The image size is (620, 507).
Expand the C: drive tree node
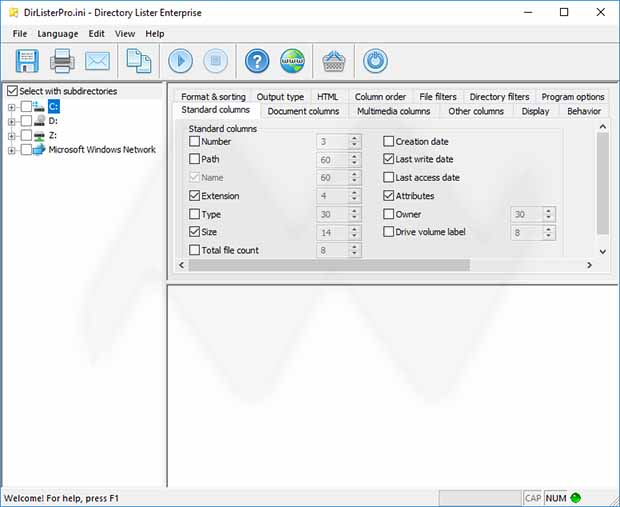point(11,107)
